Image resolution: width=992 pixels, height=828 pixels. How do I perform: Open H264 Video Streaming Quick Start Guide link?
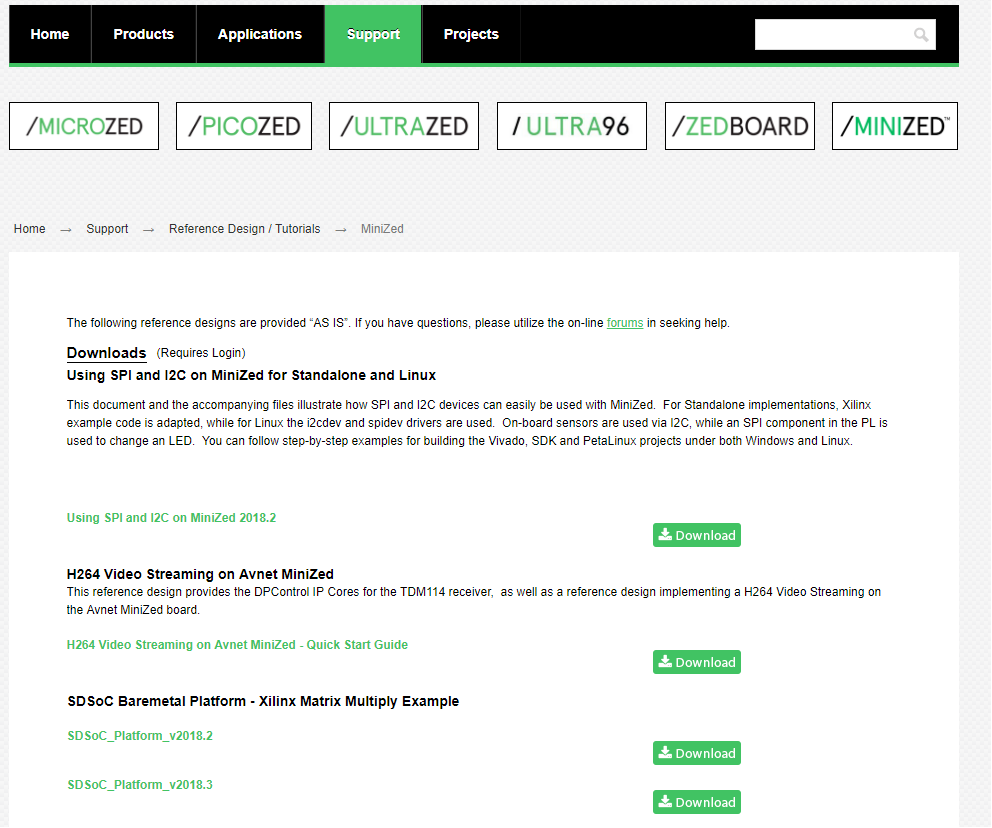237,645
